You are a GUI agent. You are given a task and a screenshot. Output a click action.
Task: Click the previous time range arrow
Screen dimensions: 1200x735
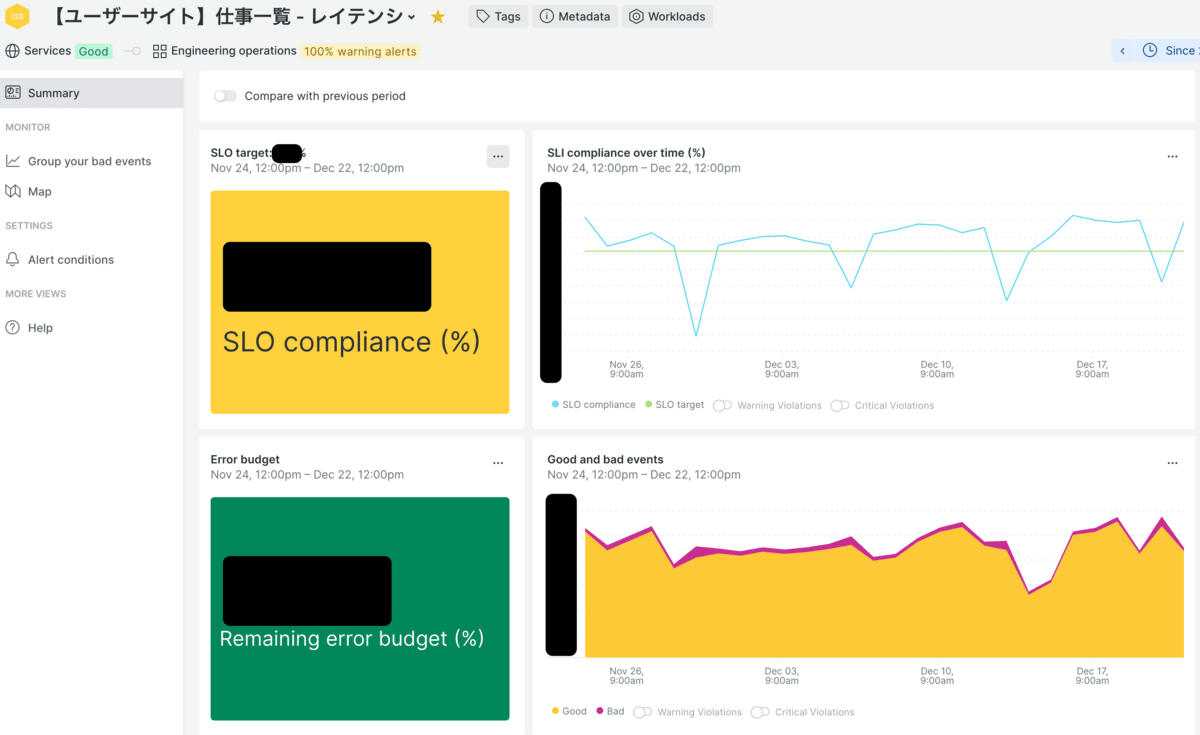click(x=1123, y=51)
